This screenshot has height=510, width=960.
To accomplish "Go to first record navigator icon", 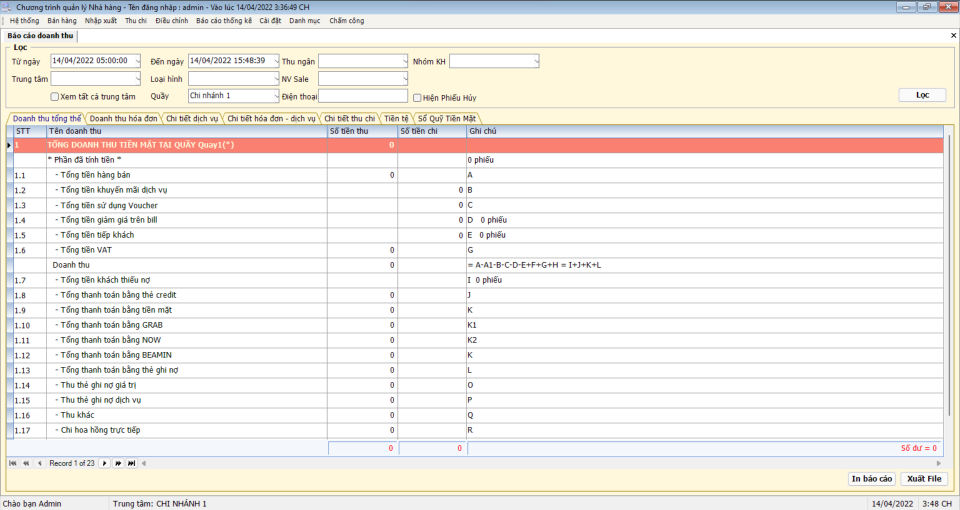I will pyautogui.click(x=12, y=463).
